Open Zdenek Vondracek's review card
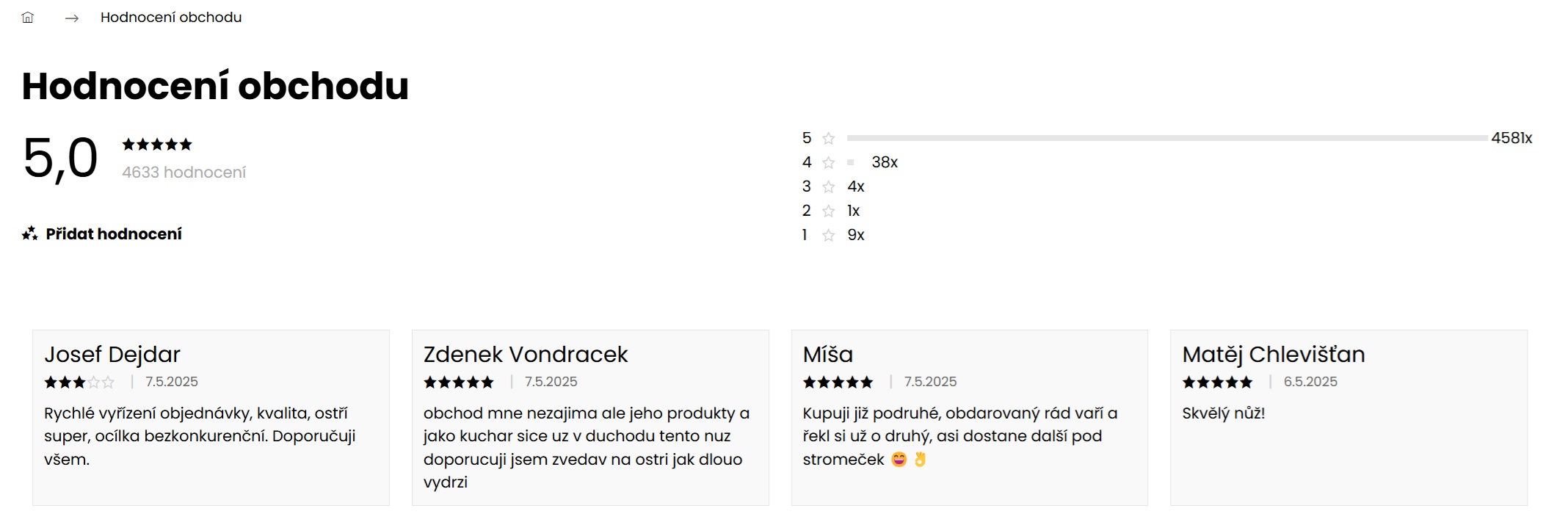 [x=590, y=418]
